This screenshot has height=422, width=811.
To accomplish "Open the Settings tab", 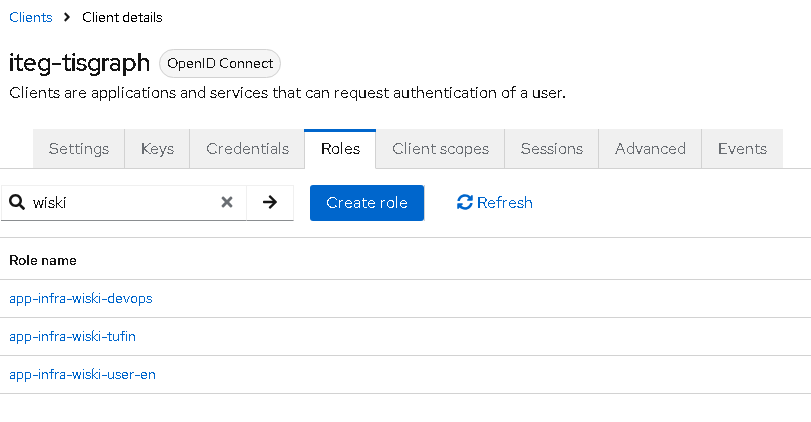I will (79, 149).
